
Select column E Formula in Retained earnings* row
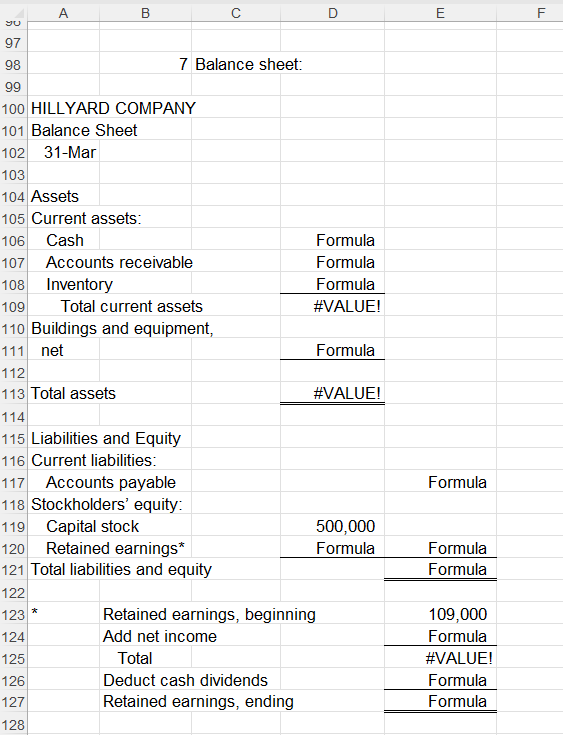[440, 548]
